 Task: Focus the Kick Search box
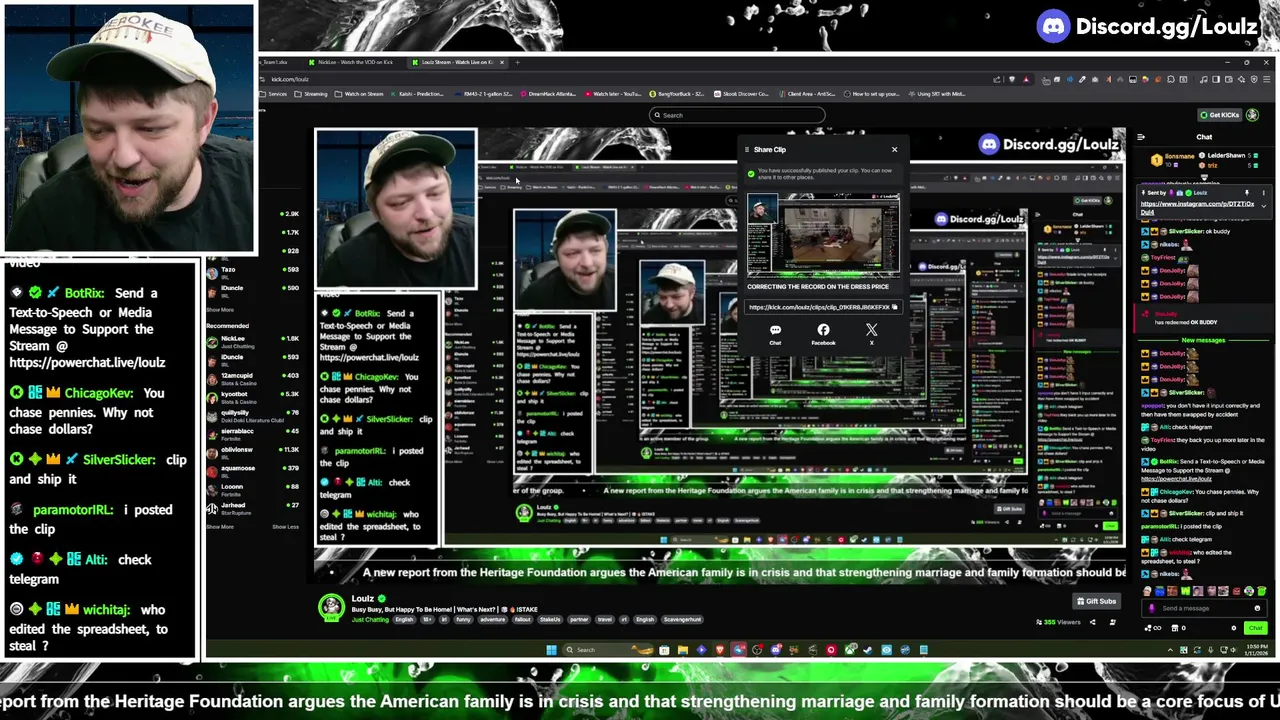click(x=738, y=115)
